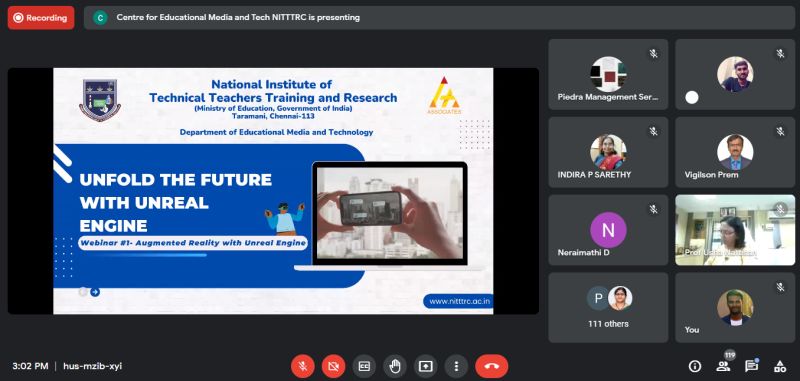Click the laptop AR image on slide
The image size is (800, 381).
tap(390, 216)
